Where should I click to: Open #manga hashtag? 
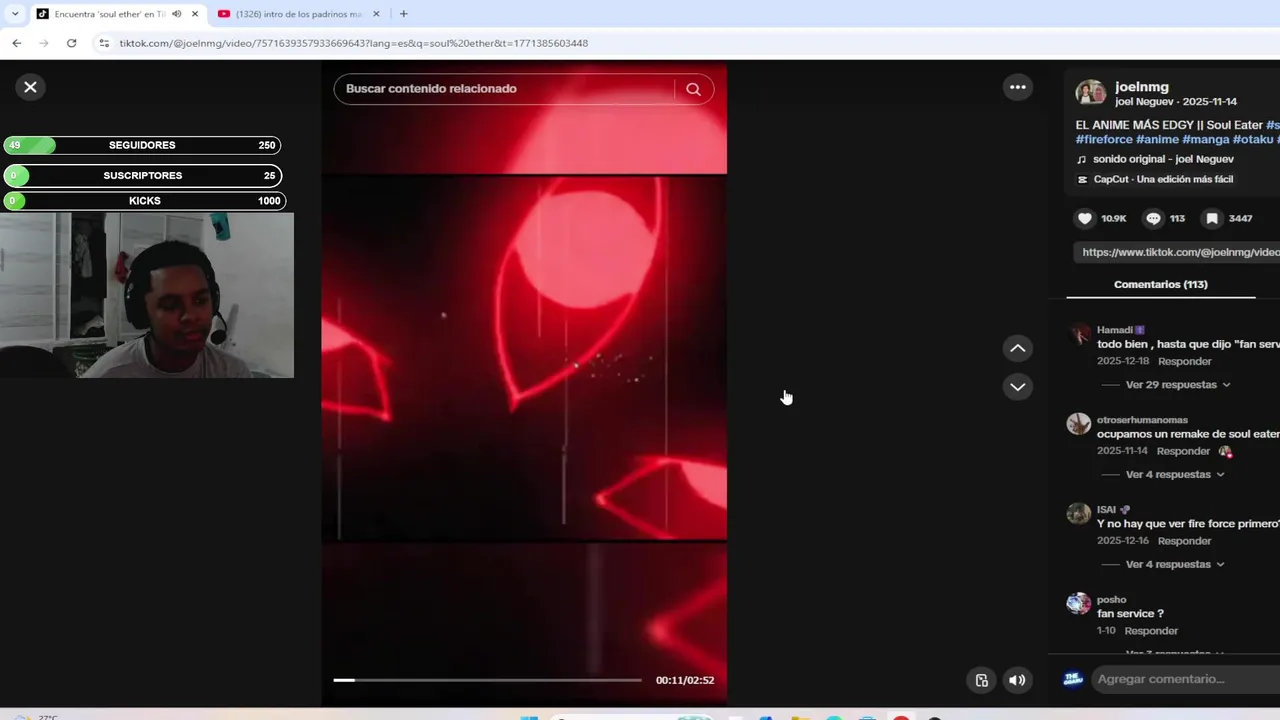click(x=1205, y=140)
